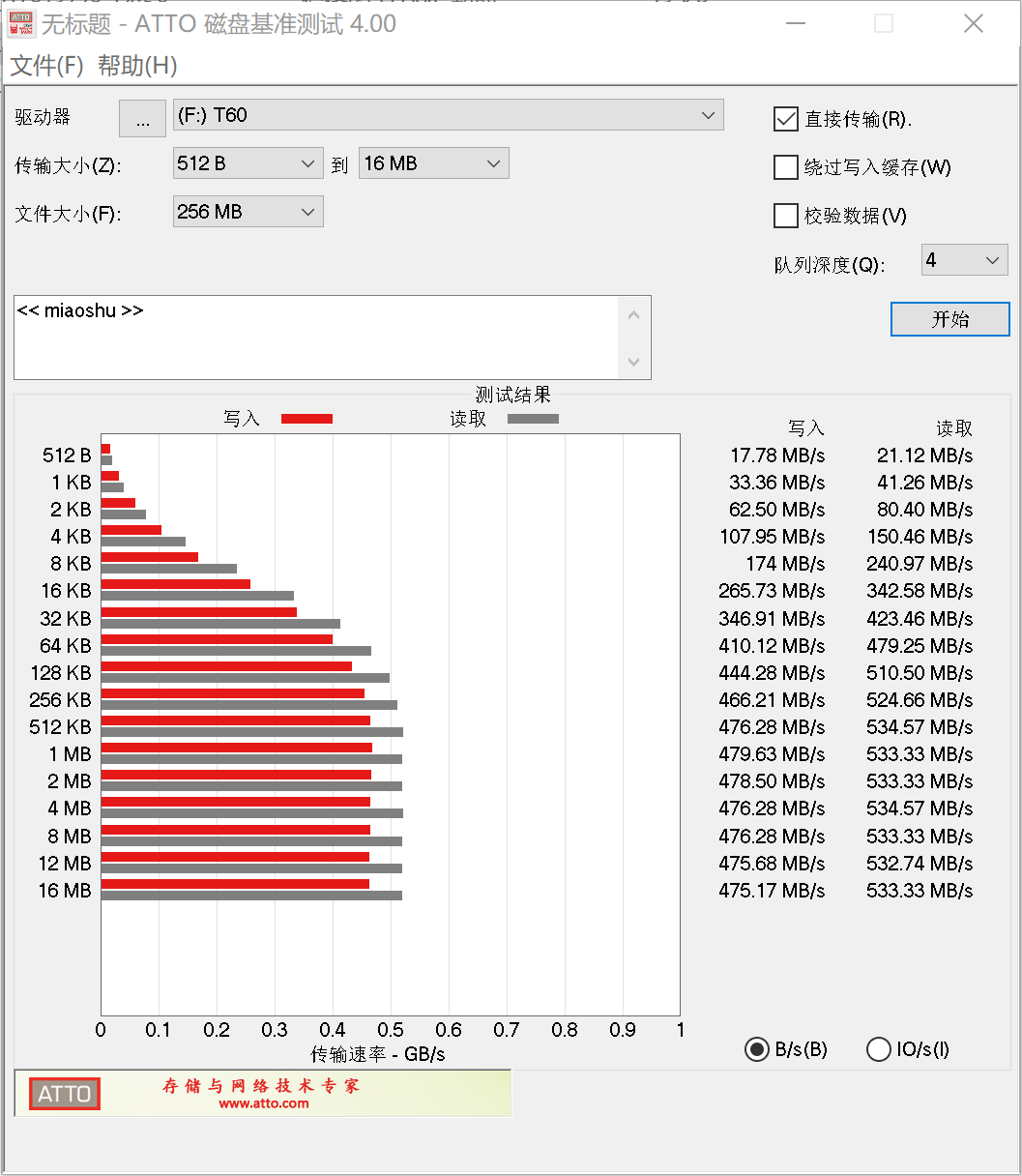Click the gray 读取 legend swatch
This screenshot has width=1022, height=1176.
click(x=533, y=419)
